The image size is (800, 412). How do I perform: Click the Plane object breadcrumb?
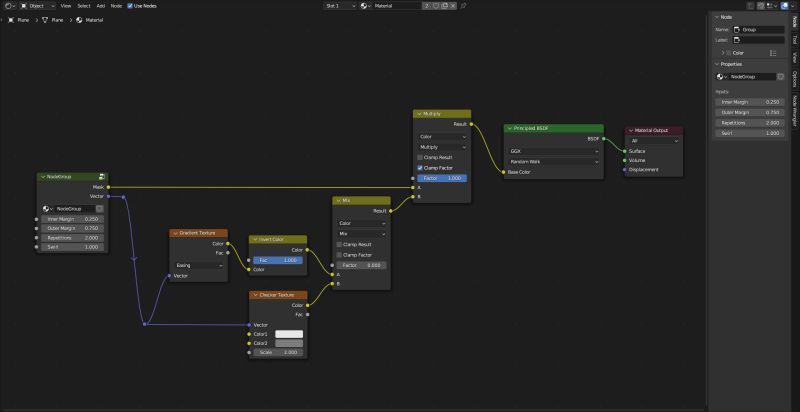tap(19, 20)
